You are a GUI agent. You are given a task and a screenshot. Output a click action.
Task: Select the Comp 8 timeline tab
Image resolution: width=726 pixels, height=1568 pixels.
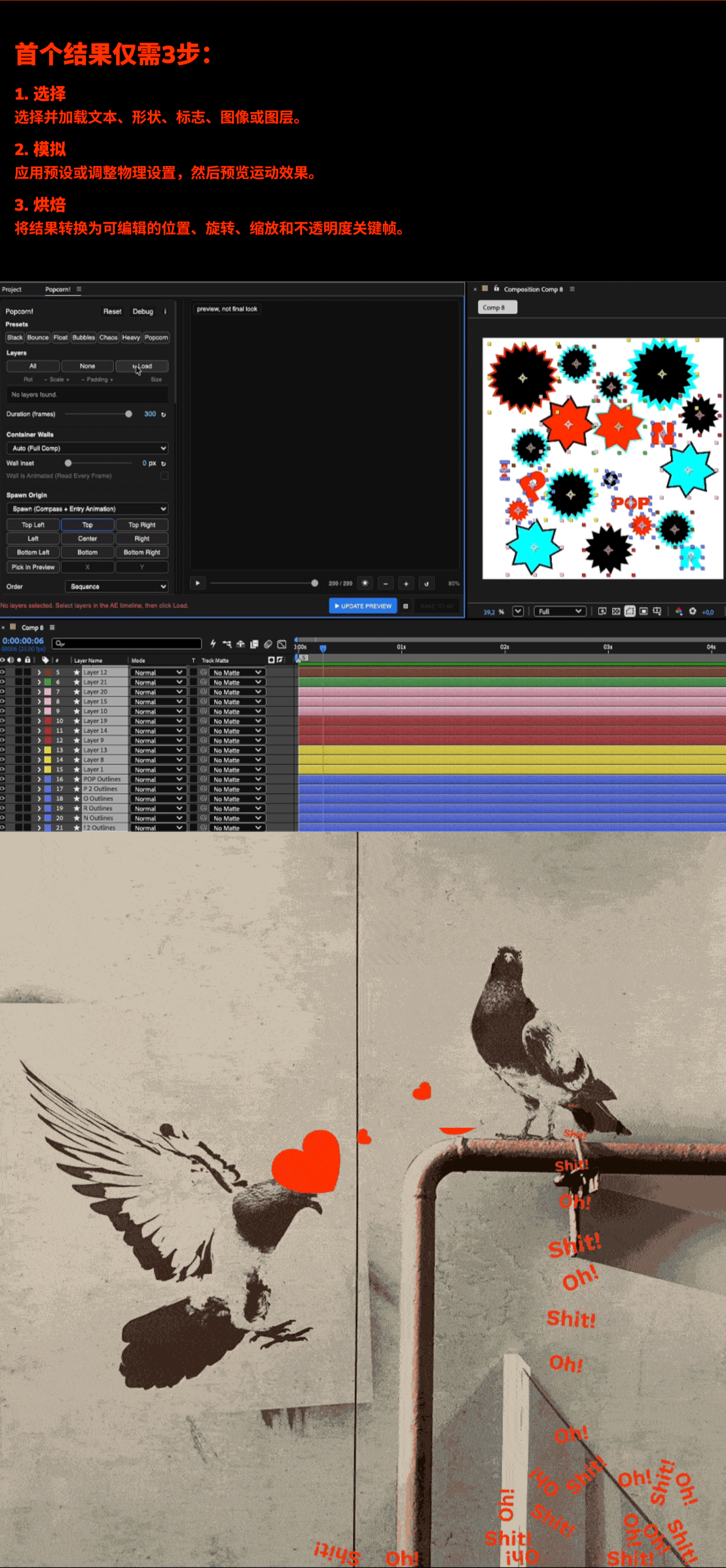click(32, 627)
